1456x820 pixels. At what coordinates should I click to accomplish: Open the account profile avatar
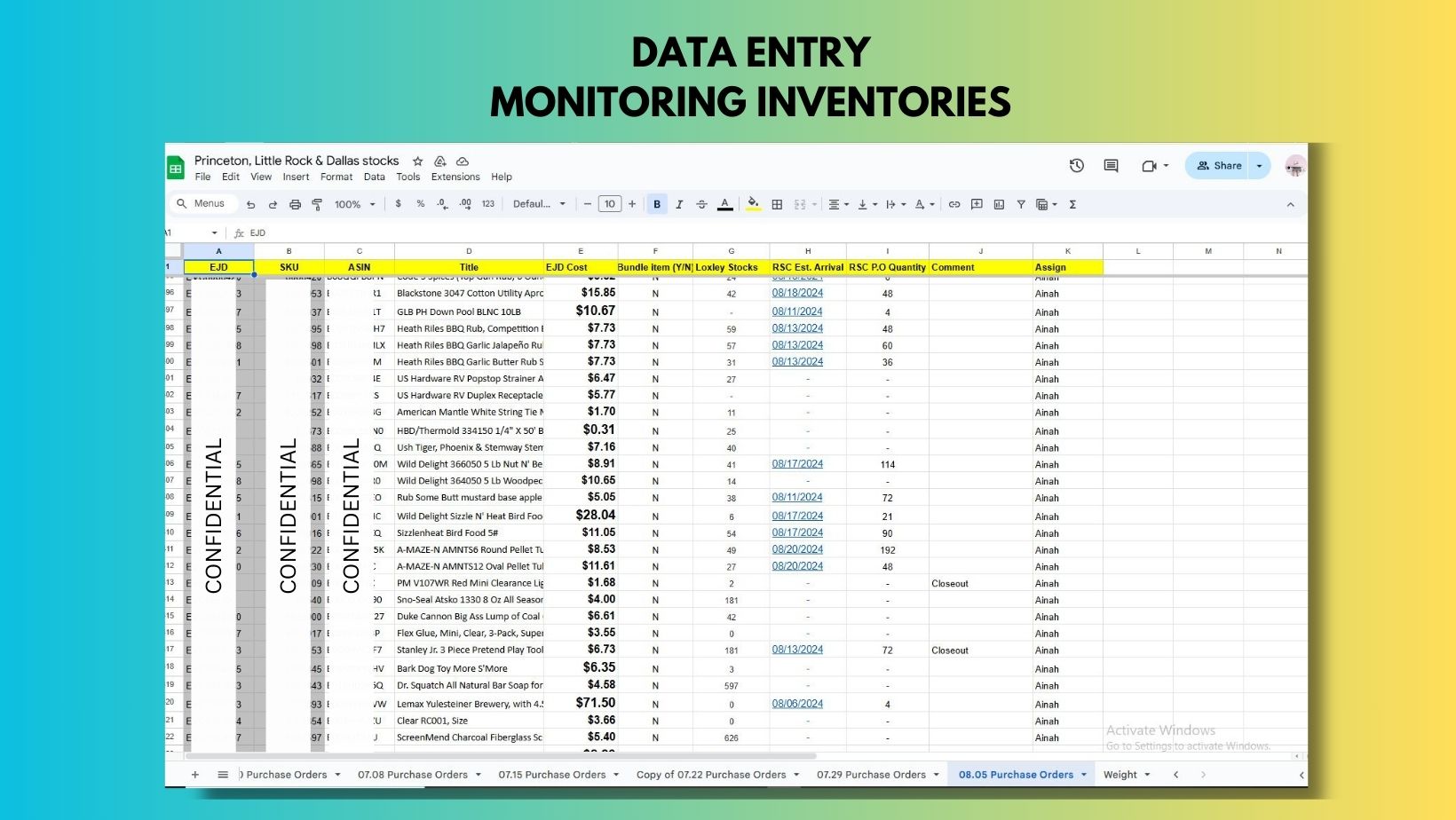tap(1295, 166)
